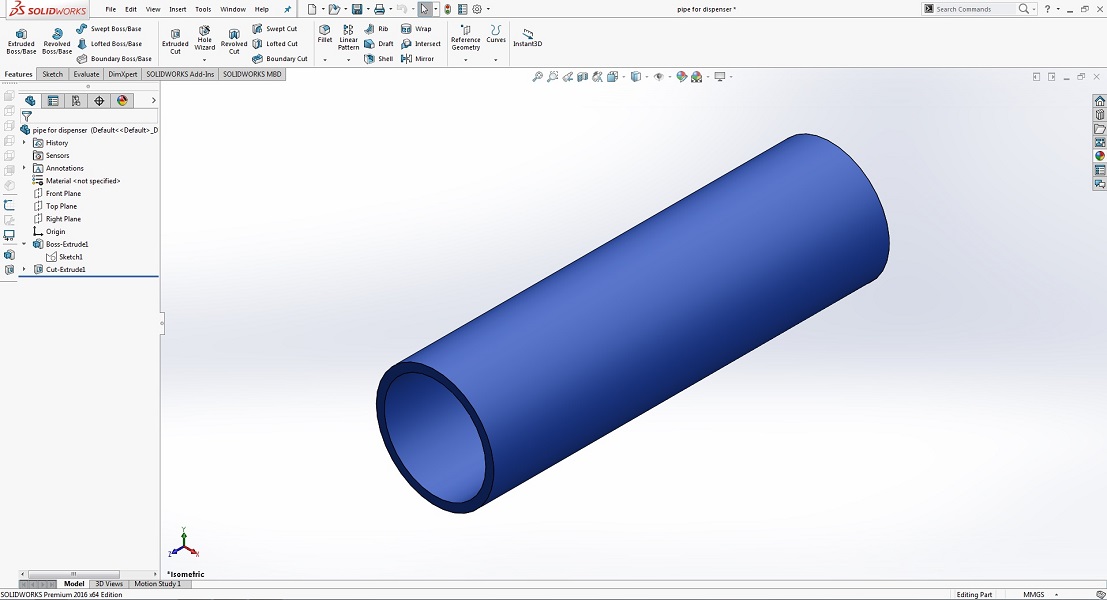Collapse the Boss-Extrude1 feature

[x=24, y=244]
